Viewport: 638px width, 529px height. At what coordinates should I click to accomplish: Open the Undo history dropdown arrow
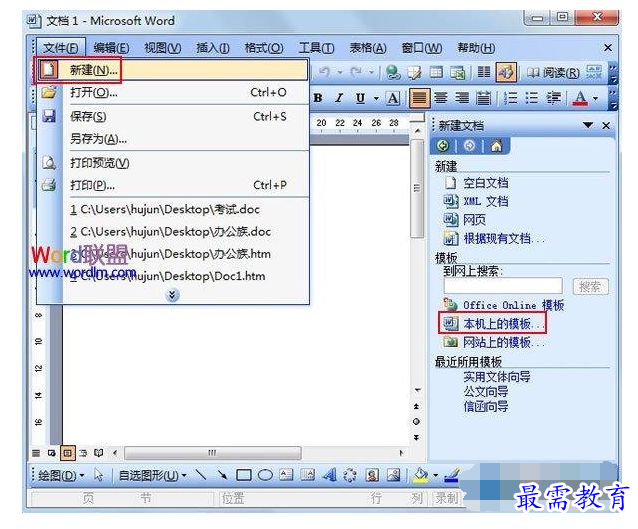(339, 72)
